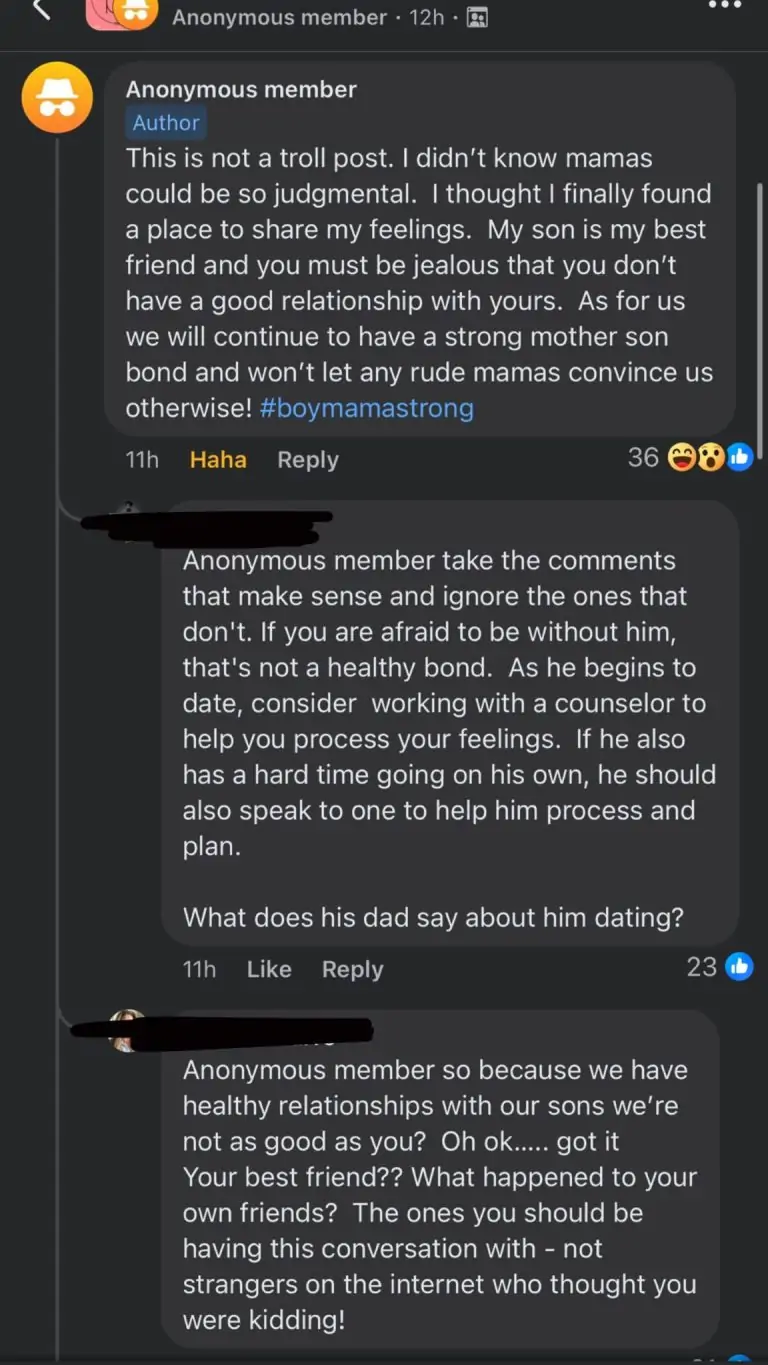
Task: Click the blue thumbs-up icon beside 23
Action: [739, 967]
